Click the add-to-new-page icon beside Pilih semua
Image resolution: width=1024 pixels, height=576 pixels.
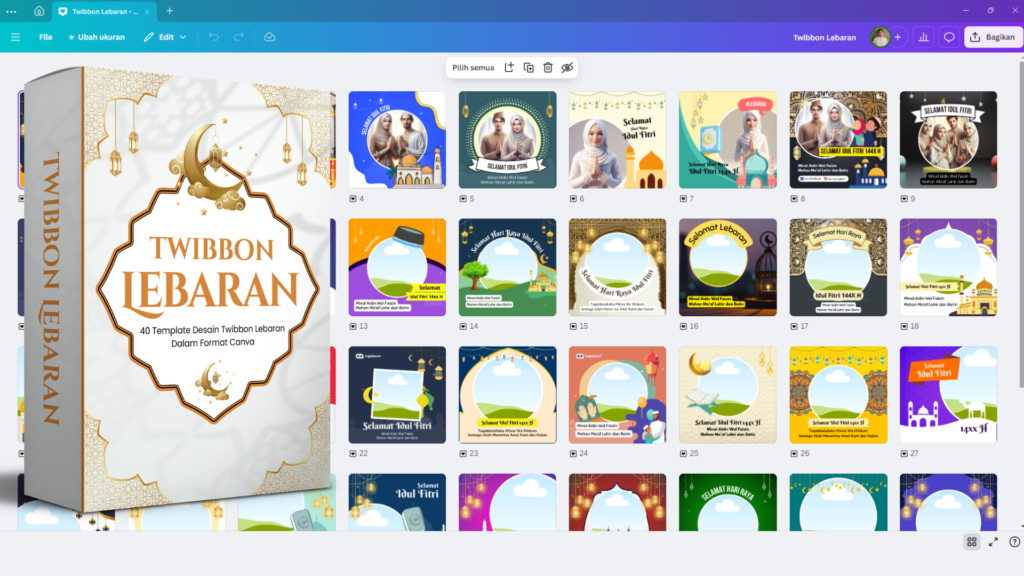(510, 68)
